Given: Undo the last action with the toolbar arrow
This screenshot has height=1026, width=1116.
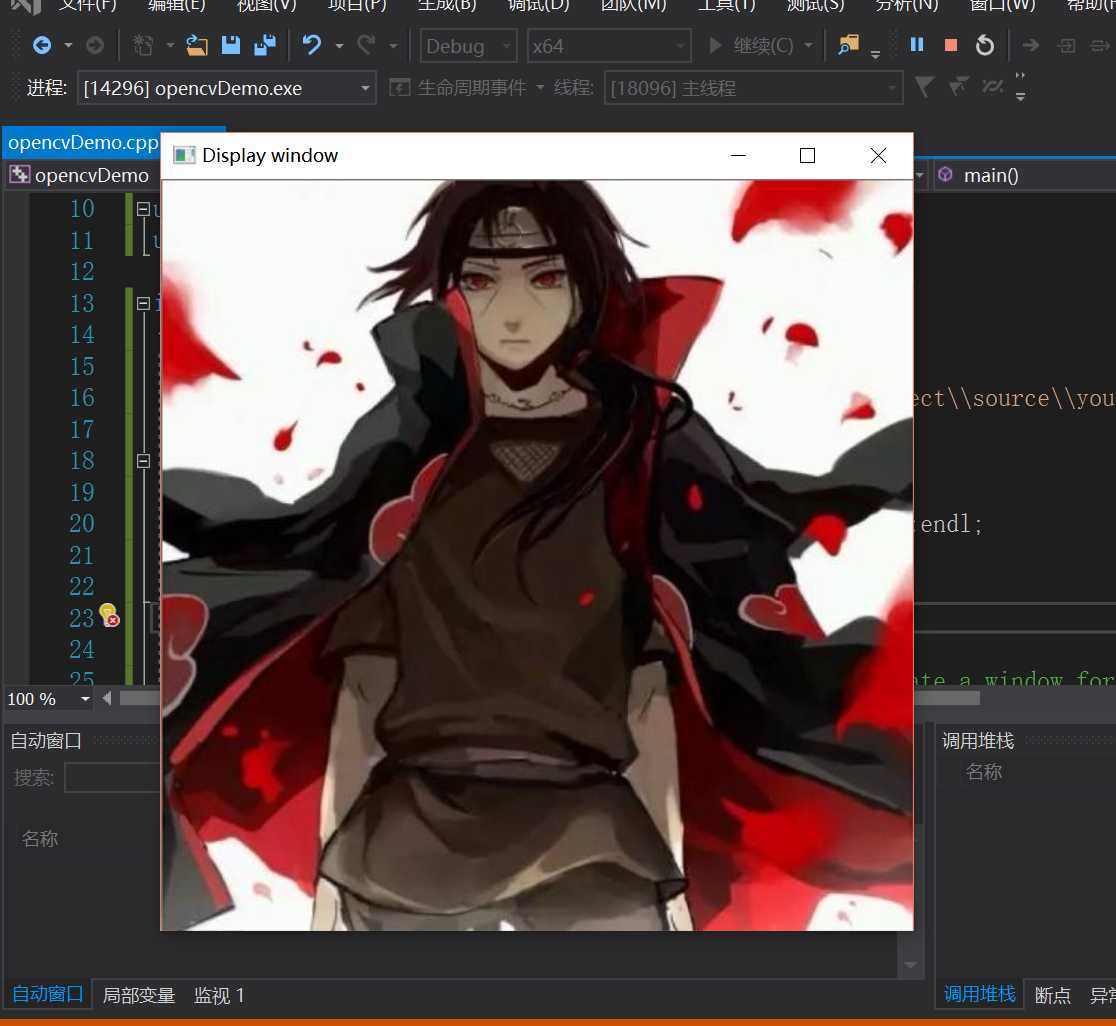Looking at the screenshot, I should pos(312,46).
